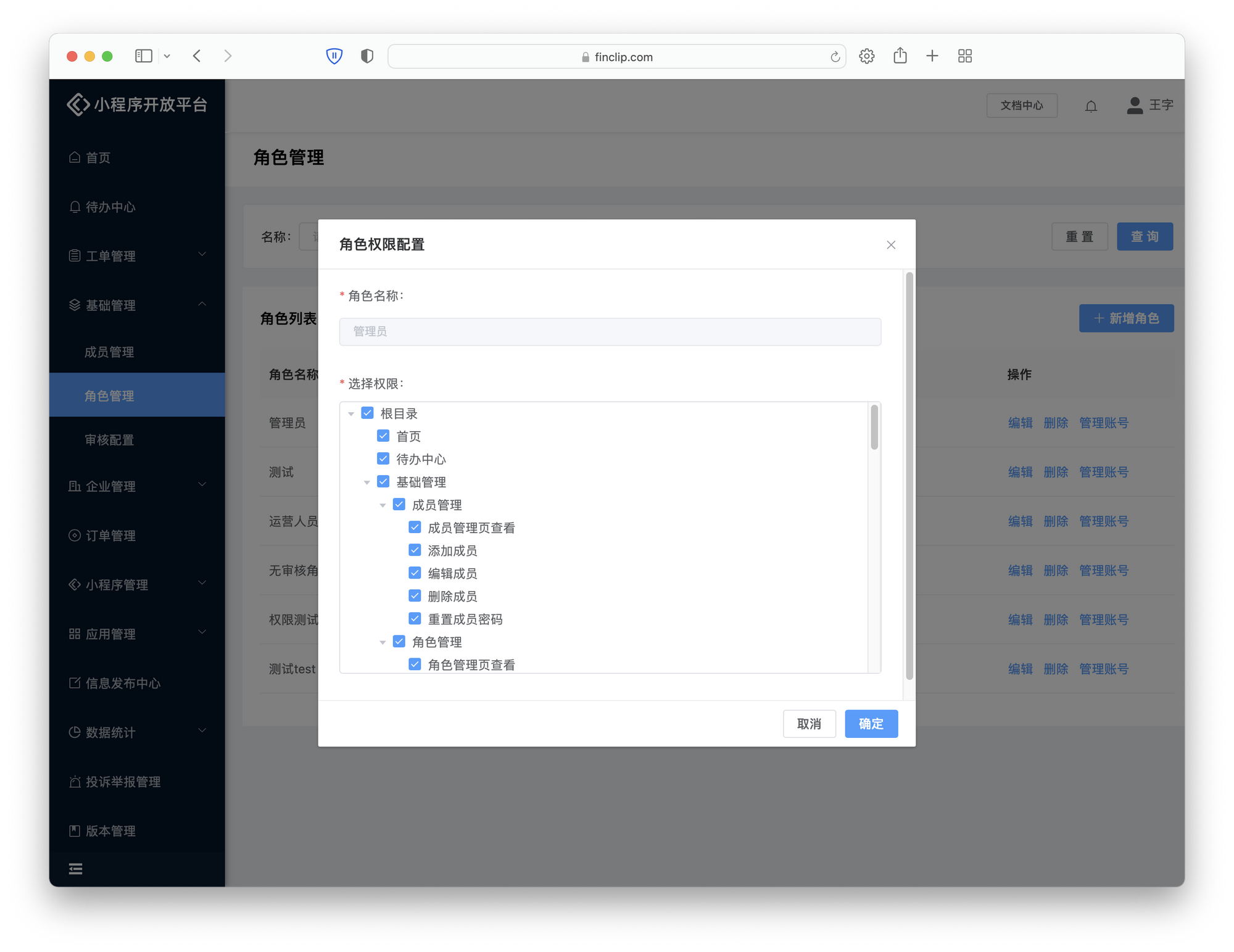The height and width of the screenshot is (952, 1234).
Task: Toggle the 编辑成员 checkbox
Action: coord(415,573)
